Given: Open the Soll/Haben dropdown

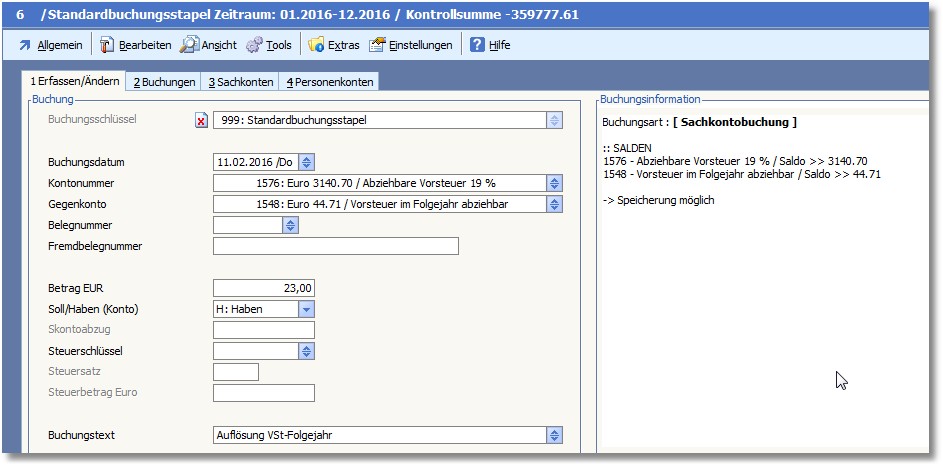Looking at the screenshot, I should tap(306, 310).
